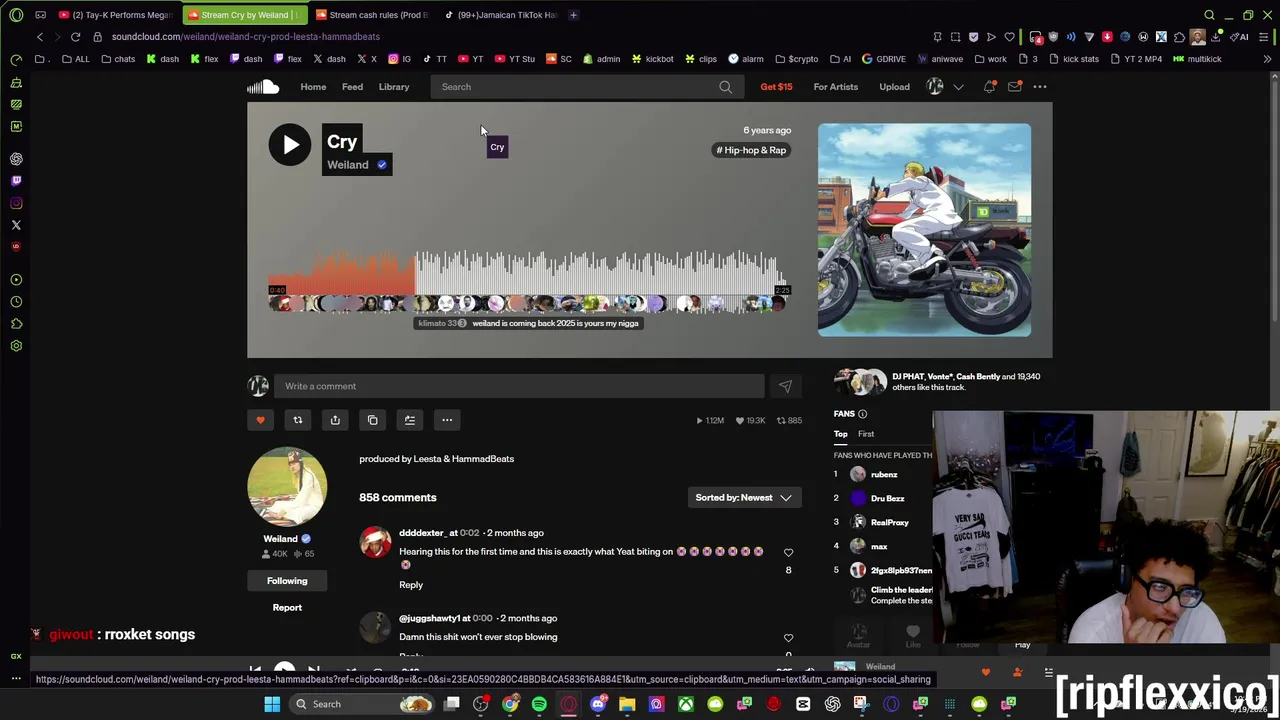The width and height of the screenshot is (1280, 720).
Task: Open Weiland's large profile avatar
Action: point(287,487)
